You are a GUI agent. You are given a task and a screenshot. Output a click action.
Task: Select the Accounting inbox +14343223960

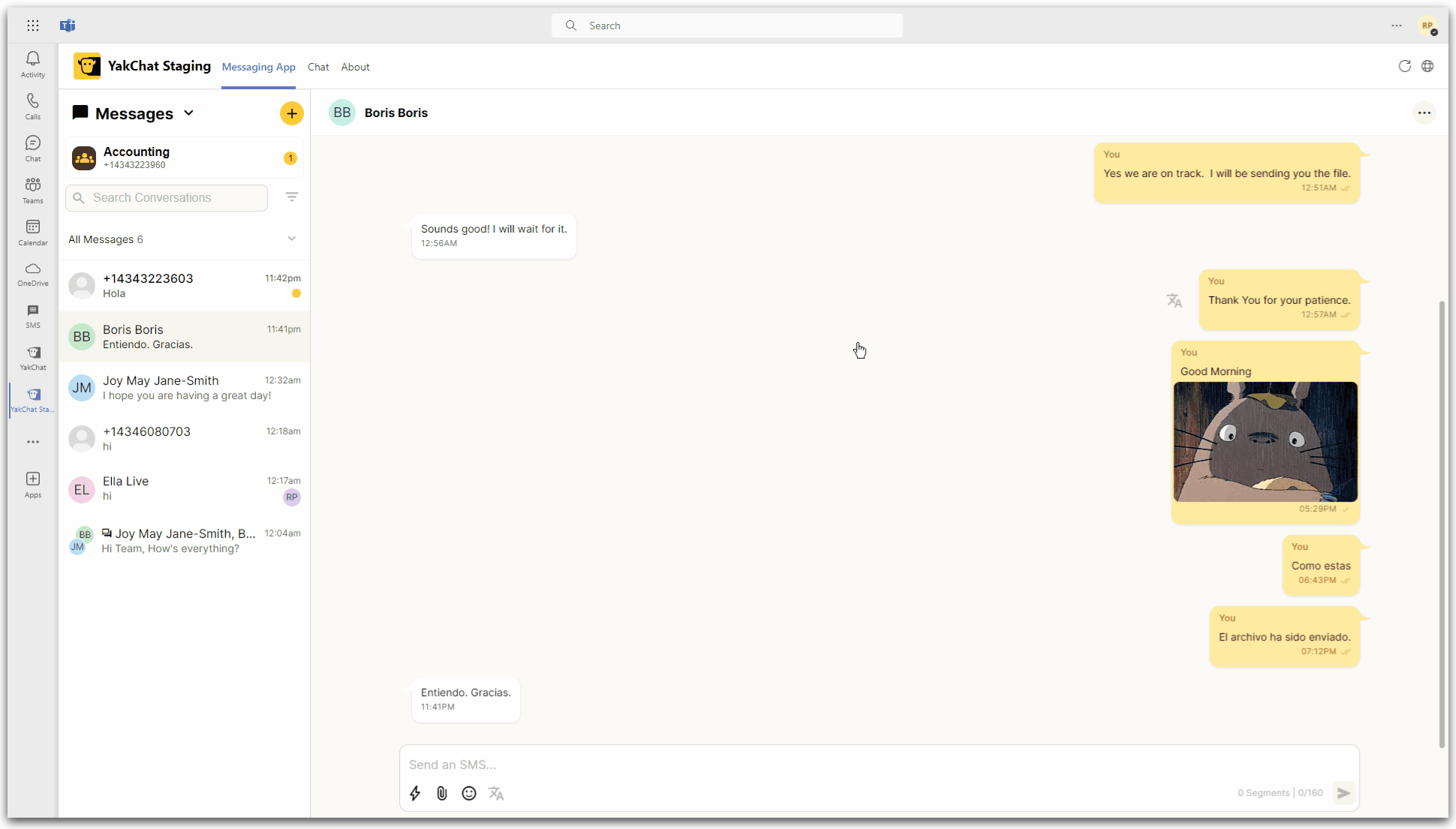click(185, 158)
